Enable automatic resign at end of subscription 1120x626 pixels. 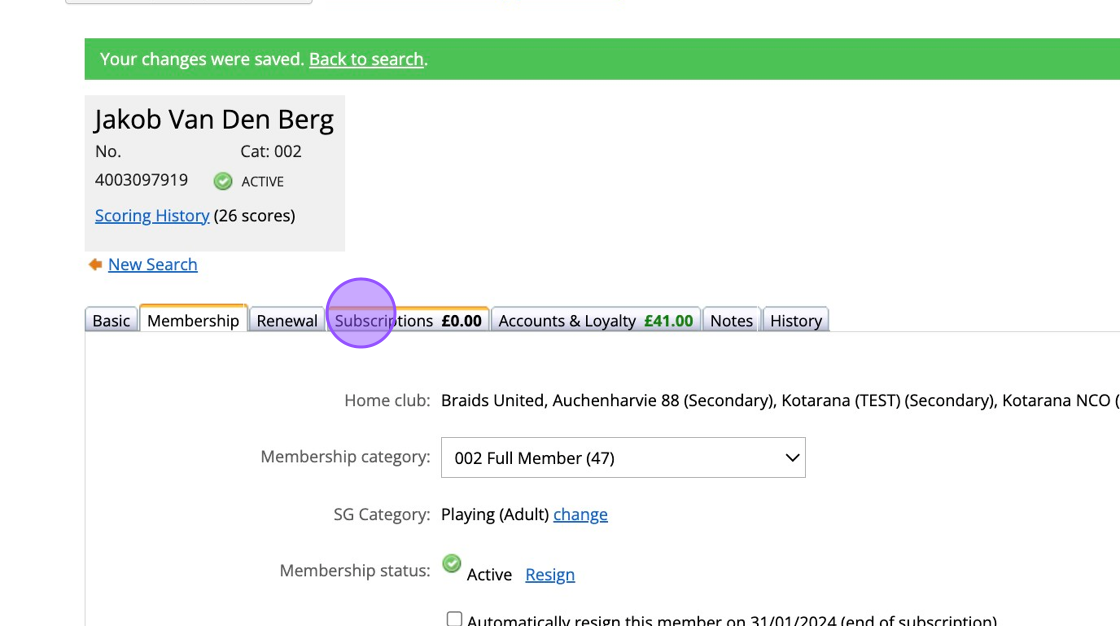click(454, 620)
